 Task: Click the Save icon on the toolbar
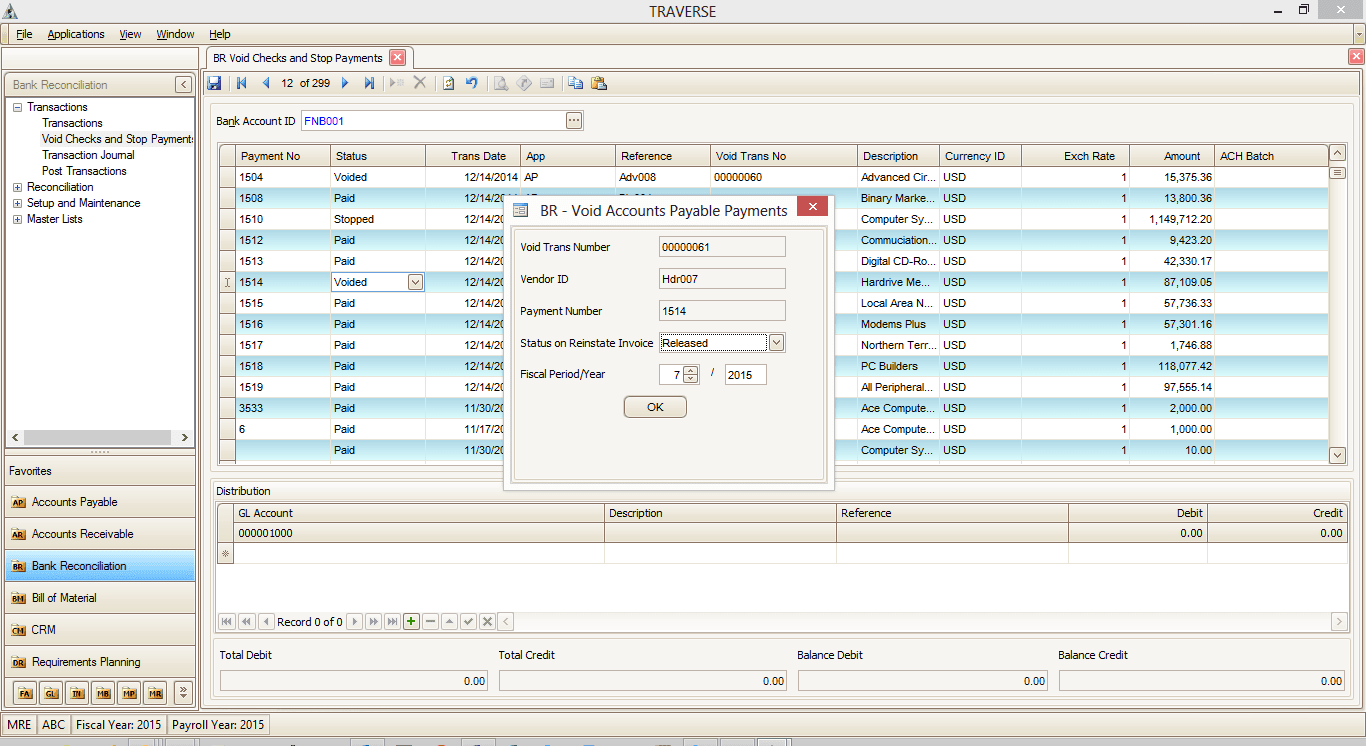(x=214, y=83)
